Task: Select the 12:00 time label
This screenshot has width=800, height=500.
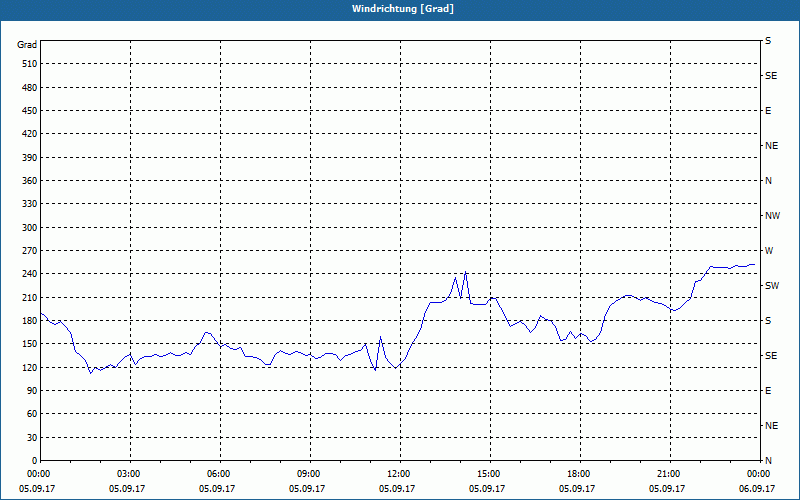Action: [401, 474]
